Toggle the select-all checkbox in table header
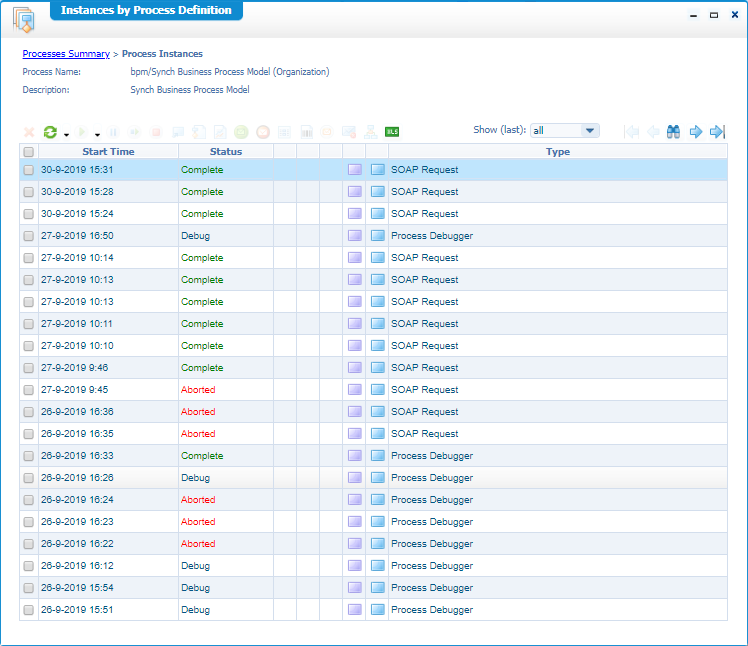 [29, 152]
